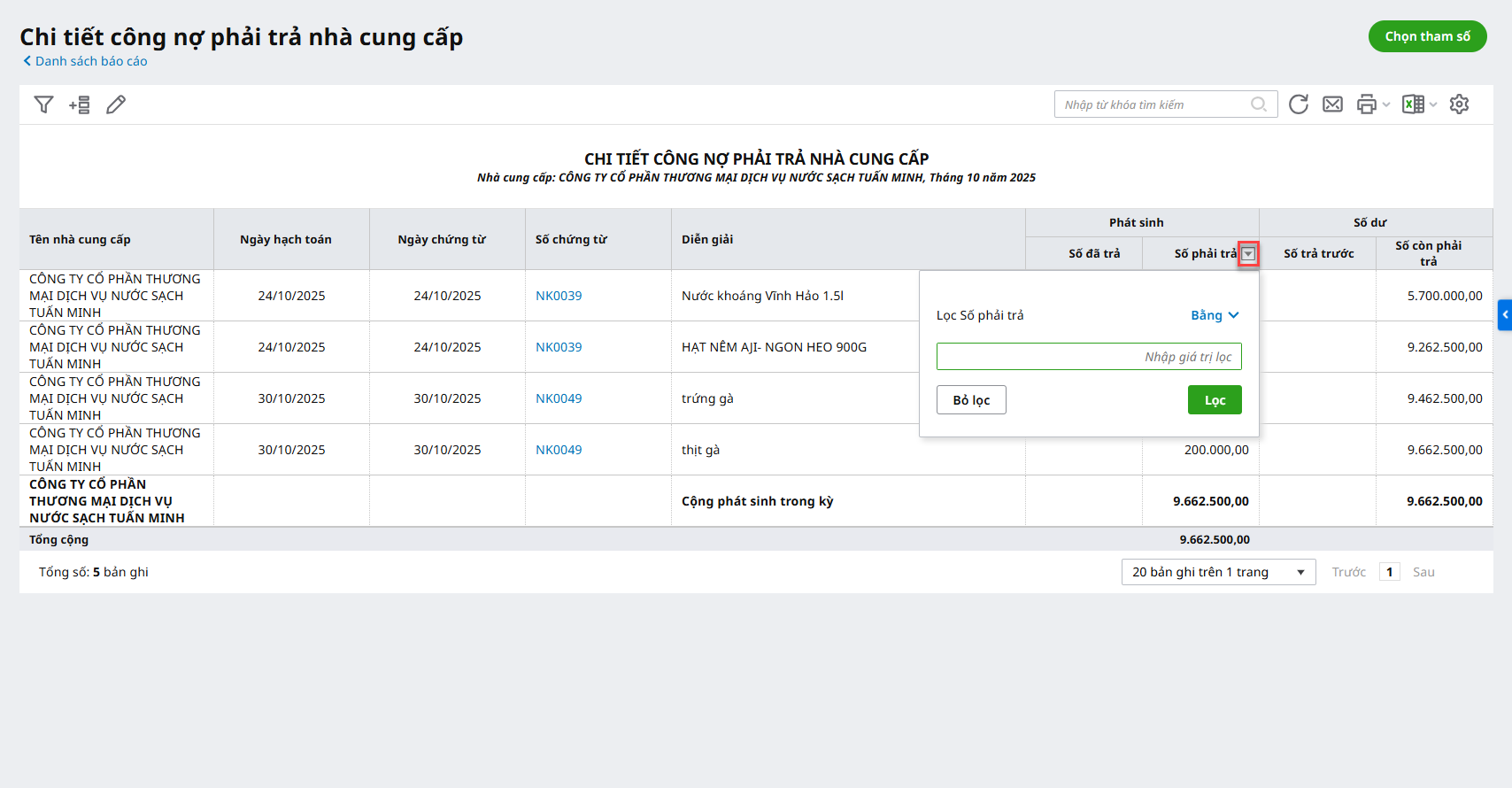Click the Chọn tham số button
This screenshot has width=1512, height=788.
point(1427,36)
